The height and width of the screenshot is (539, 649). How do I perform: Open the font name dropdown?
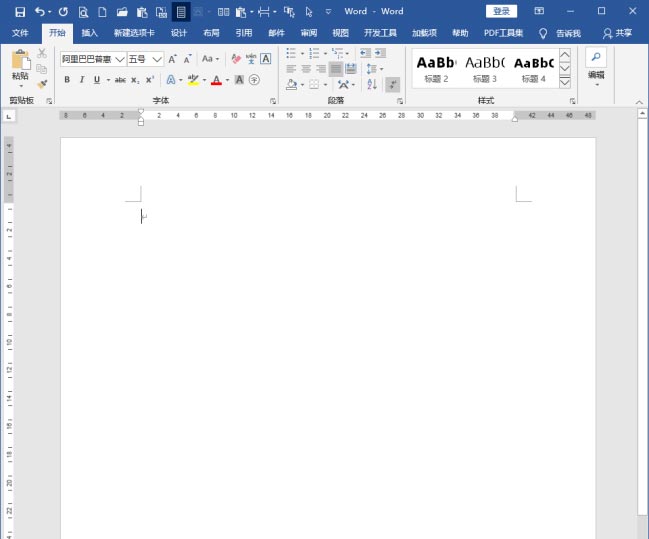click(x=119, y=59)
